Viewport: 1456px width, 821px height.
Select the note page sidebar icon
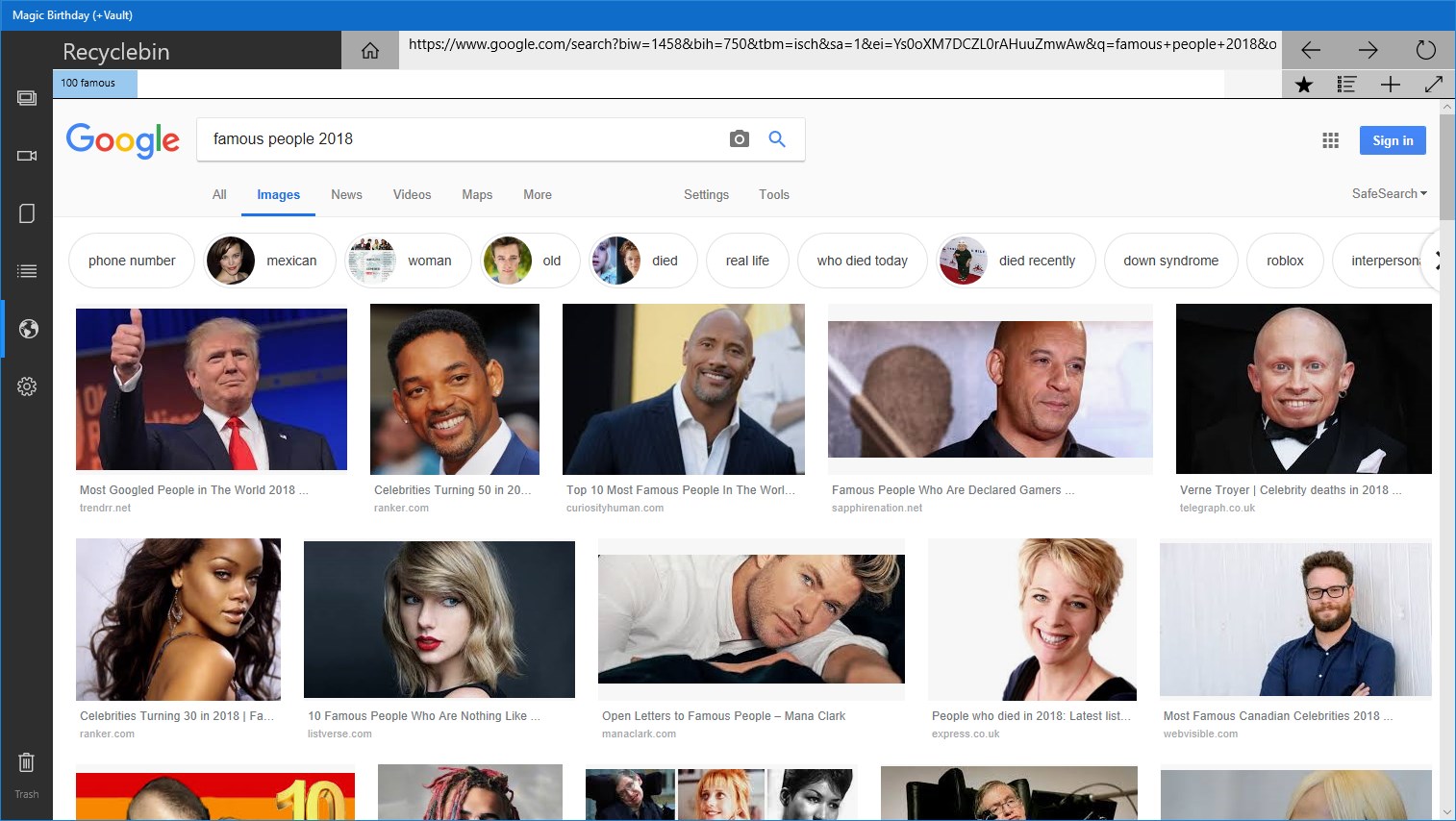27,213
